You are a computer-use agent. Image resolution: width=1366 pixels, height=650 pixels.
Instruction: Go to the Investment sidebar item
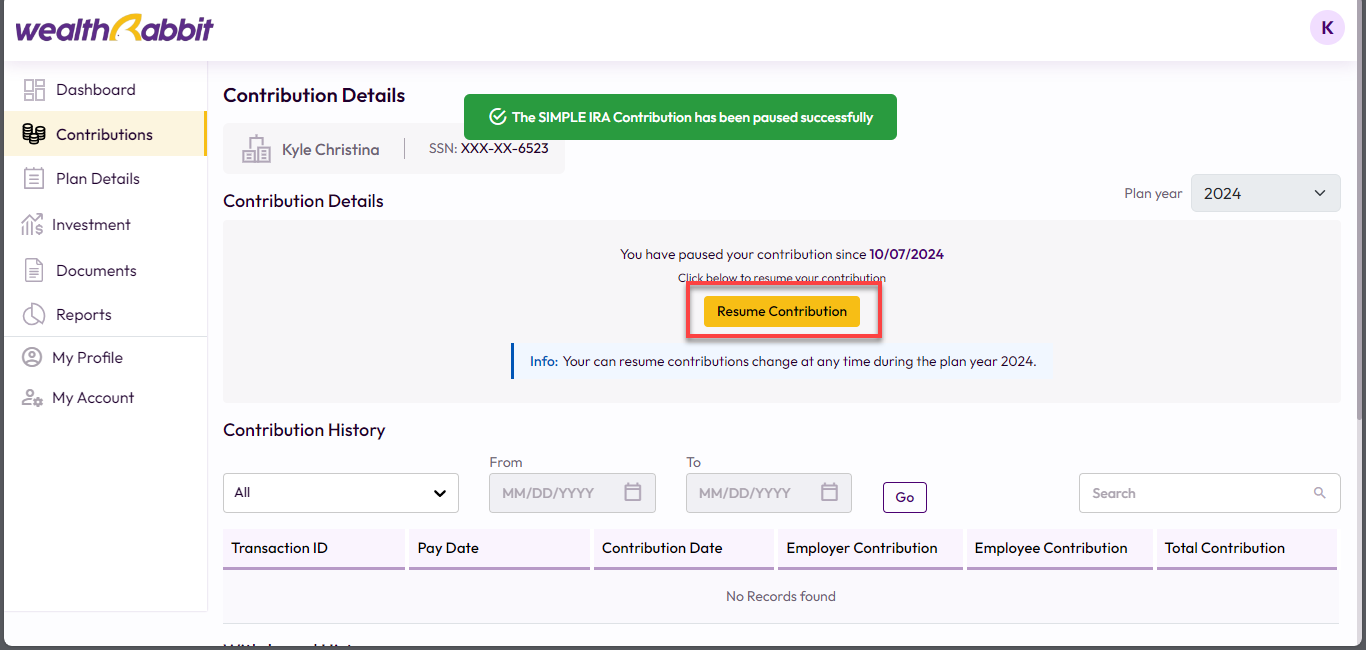click(91, 225)
